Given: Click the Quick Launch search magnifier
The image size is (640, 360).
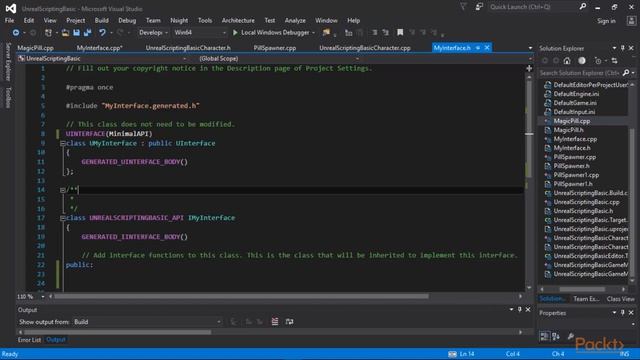Looking at the screenshot, I should pos(583,7).
